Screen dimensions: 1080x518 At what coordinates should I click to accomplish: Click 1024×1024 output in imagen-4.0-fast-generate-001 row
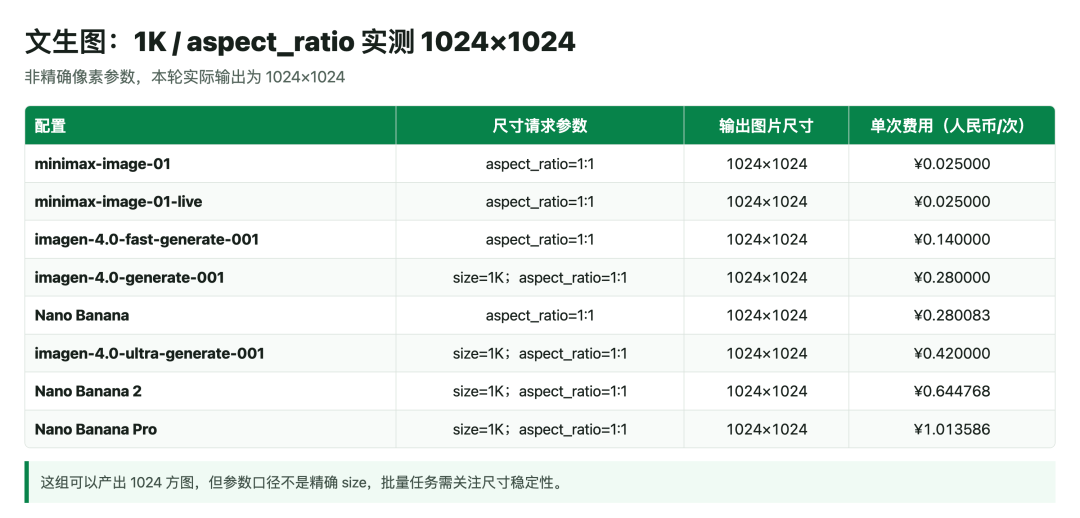point(767,240)
